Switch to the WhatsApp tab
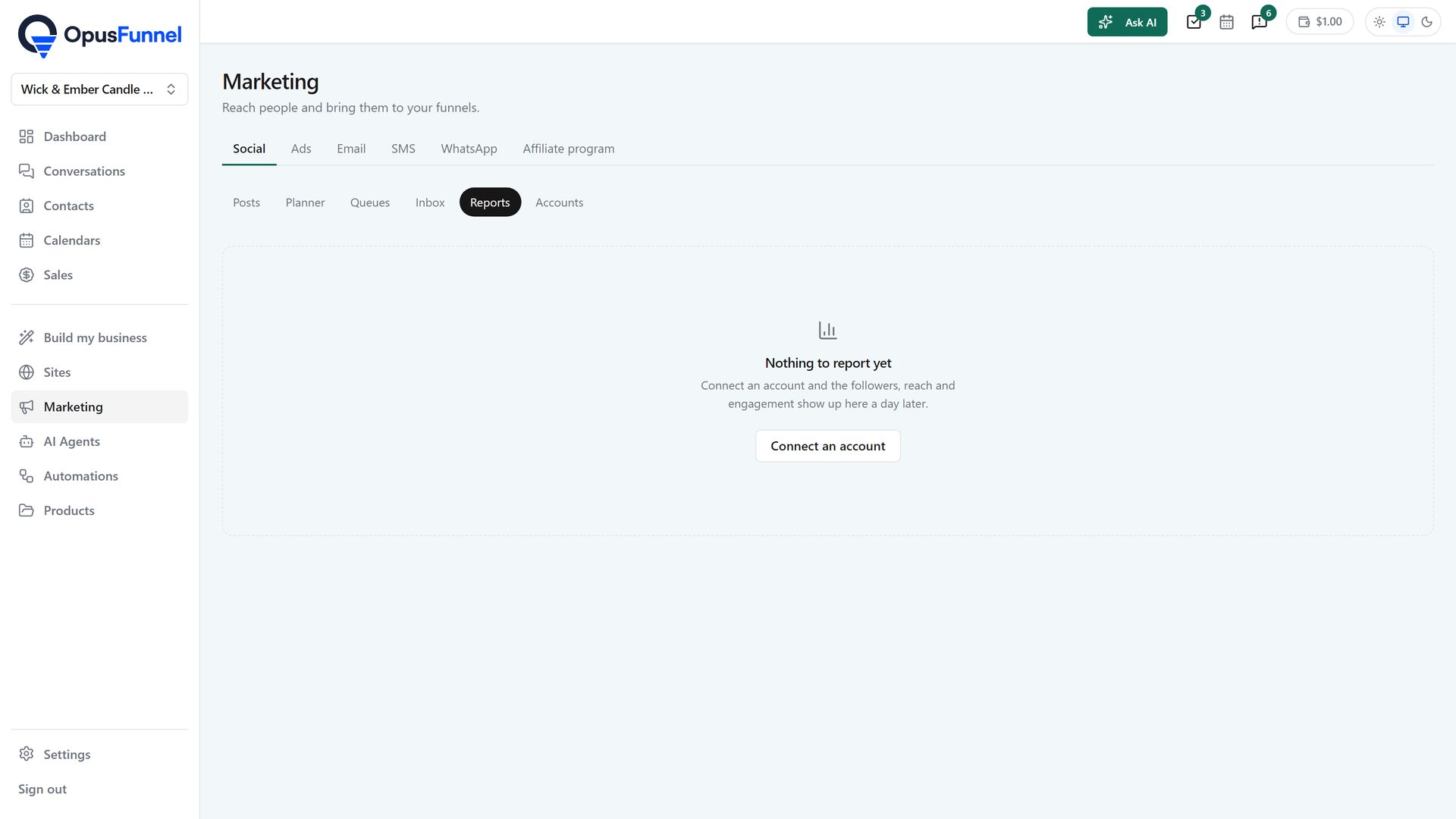This screenshot has width=1456, height=819. tap(469, 149)
